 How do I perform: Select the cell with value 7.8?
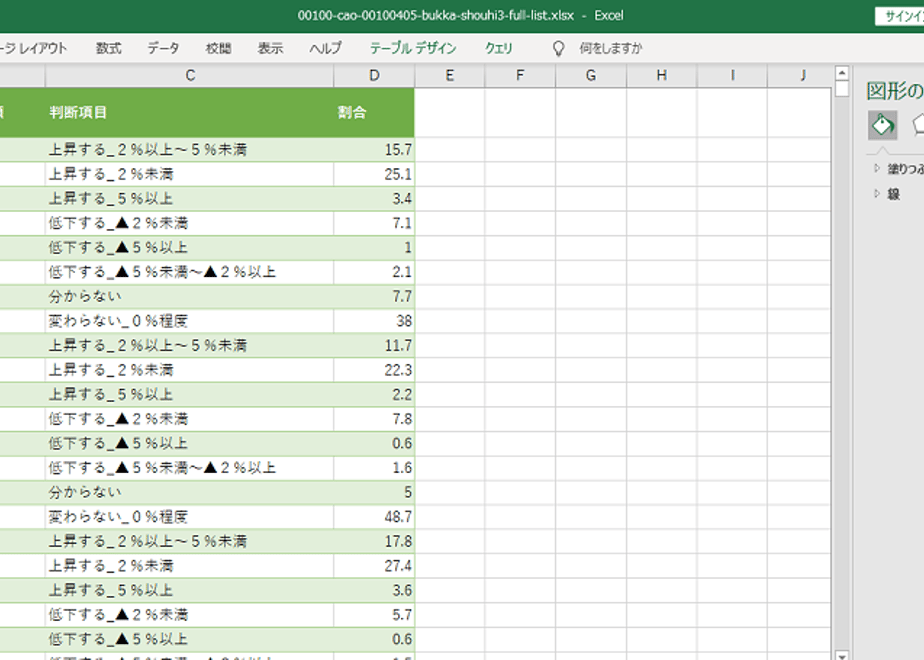(374, 419)
